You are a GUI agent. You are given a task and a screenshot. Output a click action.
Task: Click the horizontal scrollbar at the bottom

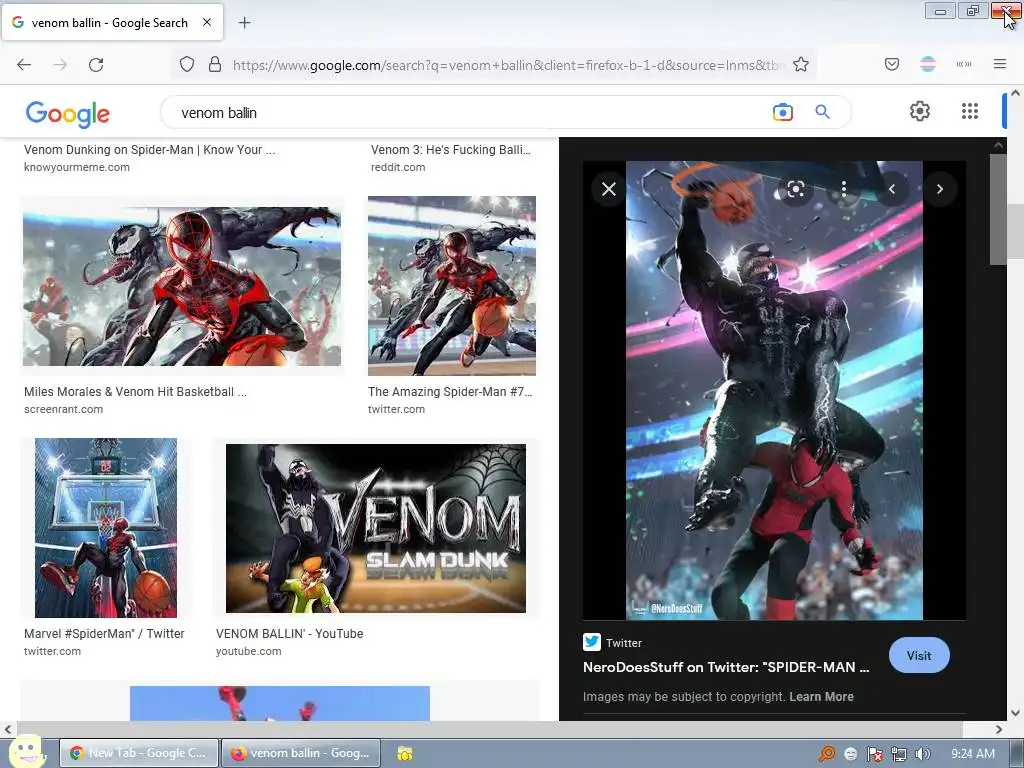coord(488,729)
